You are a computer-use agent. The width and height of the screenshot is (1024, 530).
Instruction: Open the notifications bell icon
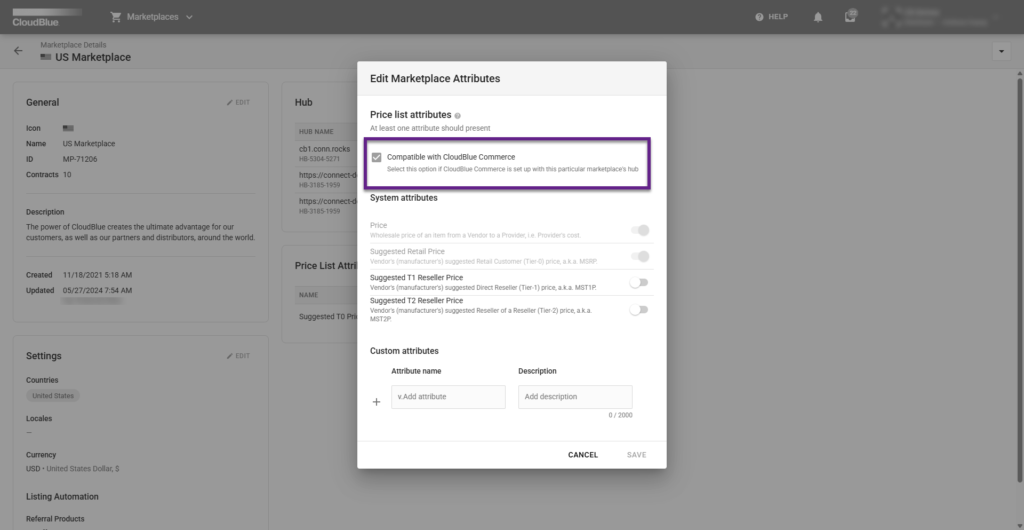tap(818, 17)
